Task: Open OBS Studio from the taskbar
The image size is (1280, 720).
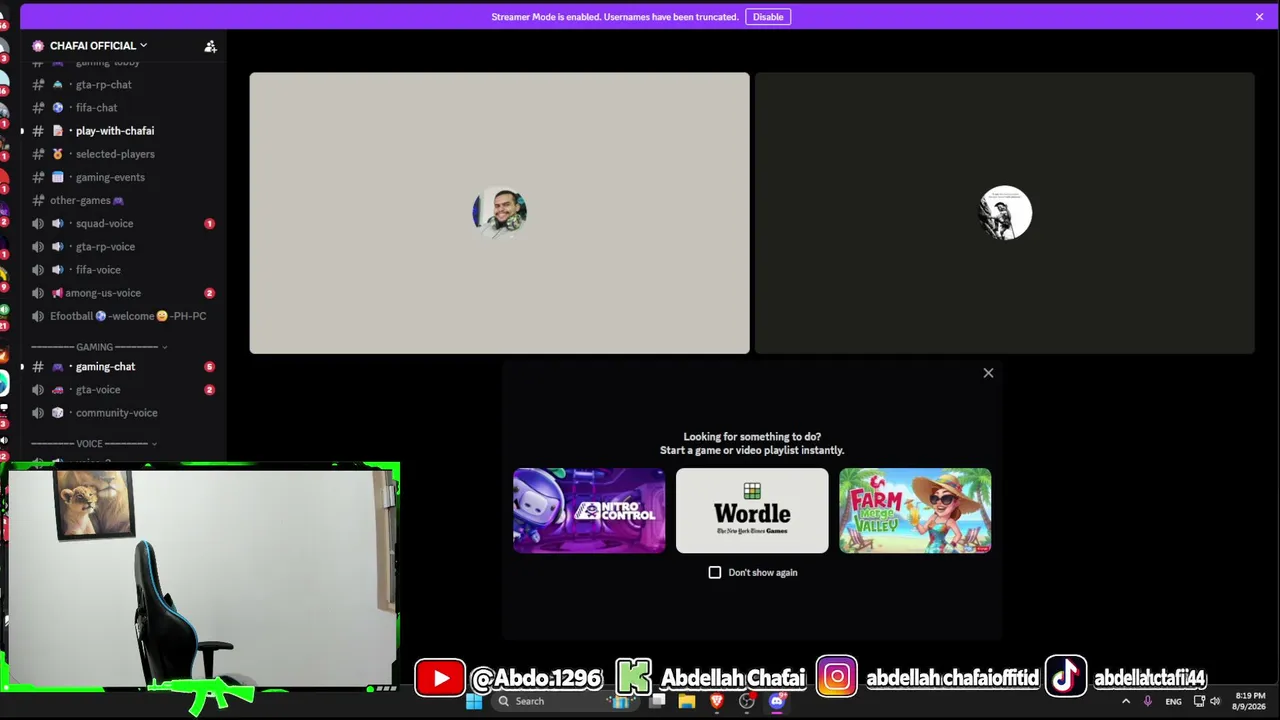Action: 747,701
